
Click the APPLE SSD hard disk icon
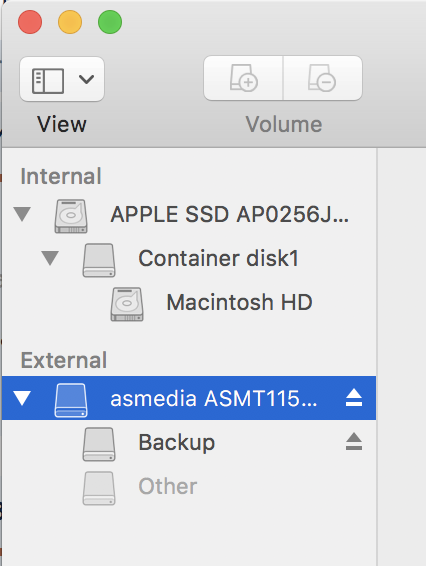(71, 216)
